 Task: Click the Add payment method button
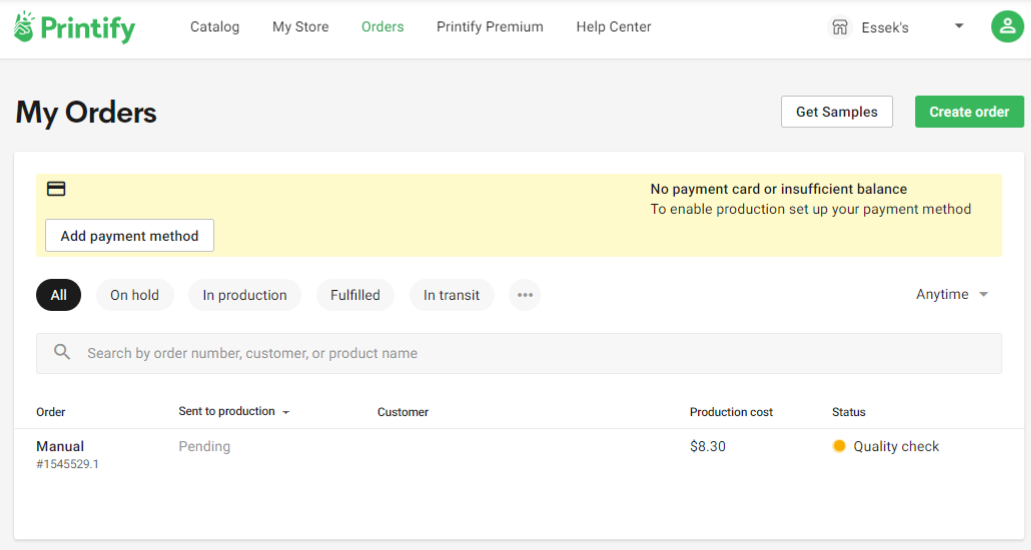tap(130, 236)
